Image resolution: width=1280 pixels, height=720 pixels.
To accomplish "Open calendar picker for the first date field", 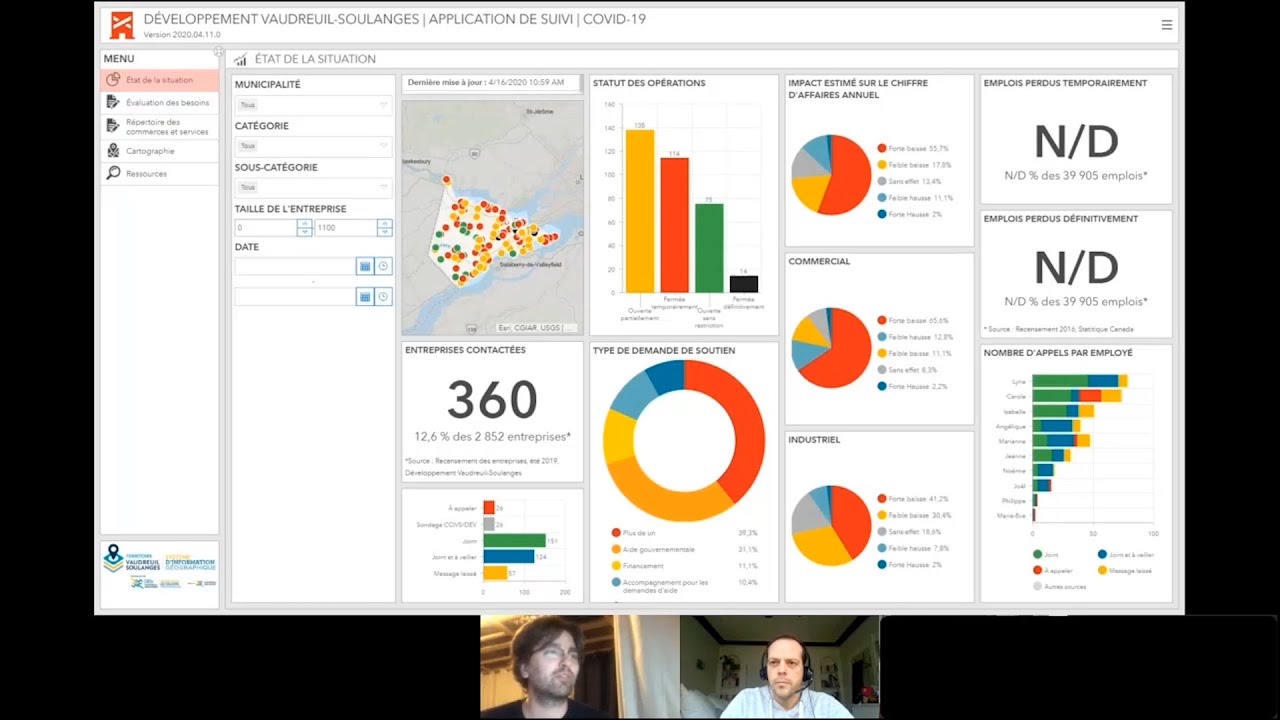I will tap(365, 266).
